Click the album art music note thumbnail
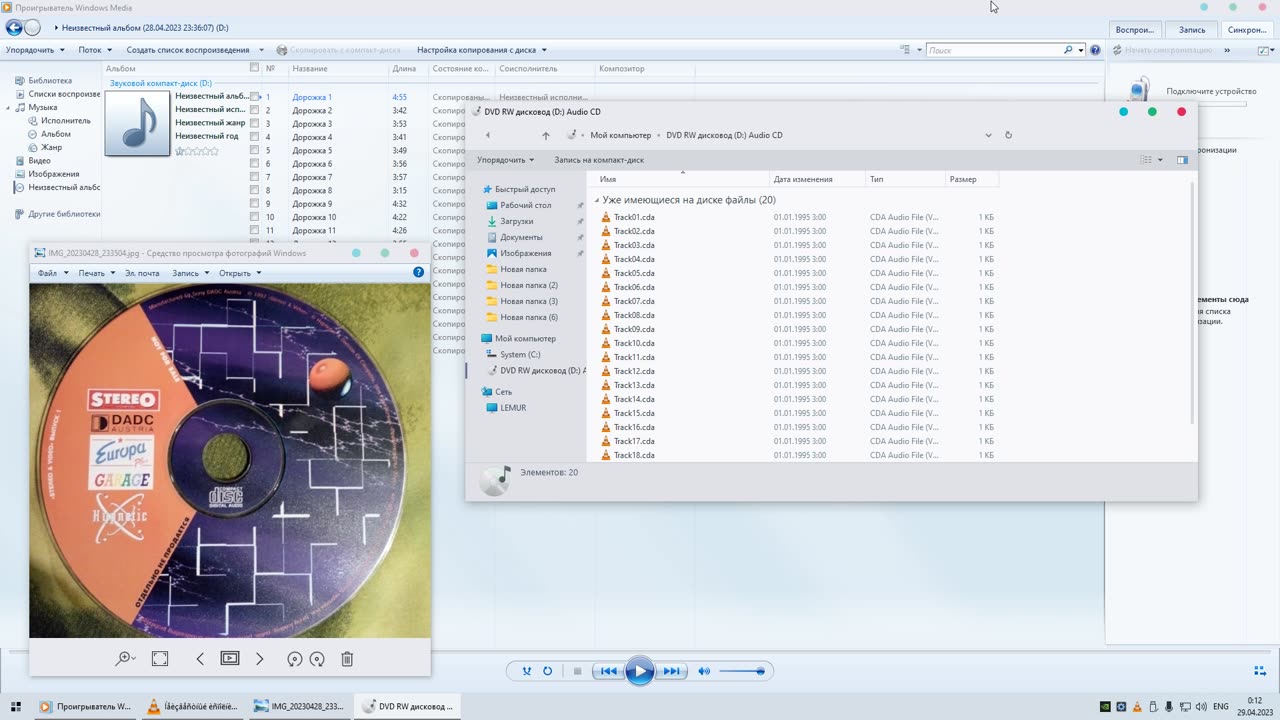The width and height of the screenshot is (1280, 720). (137, 123)
